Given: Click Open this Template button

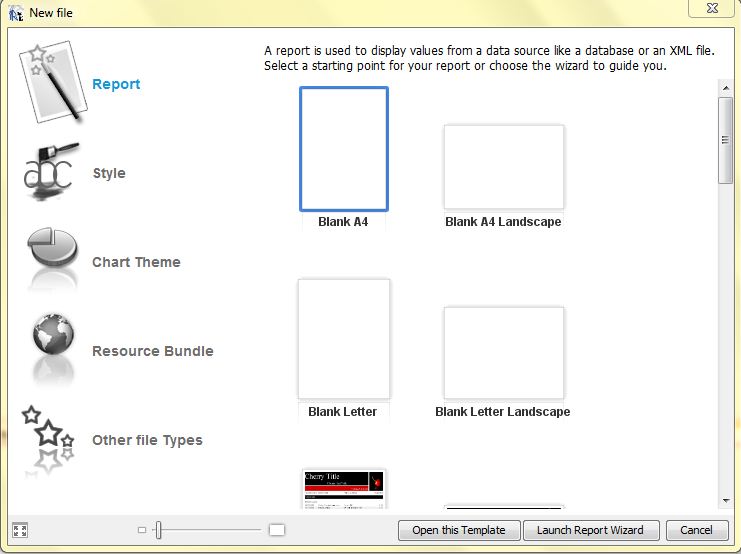Looking at the screenshot, I should click(x=459, y=530).
